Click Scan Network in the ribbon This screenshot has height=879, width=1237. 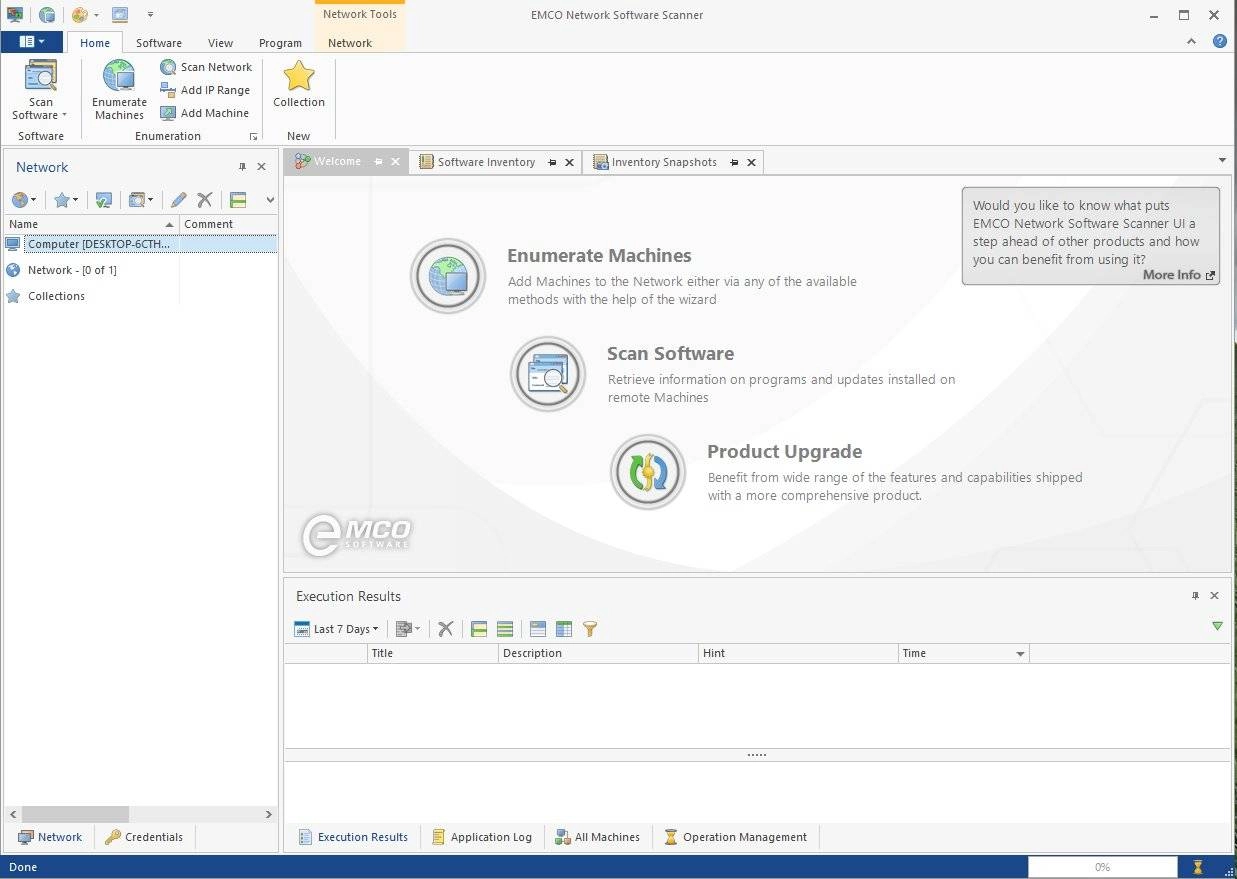(206, 67)
